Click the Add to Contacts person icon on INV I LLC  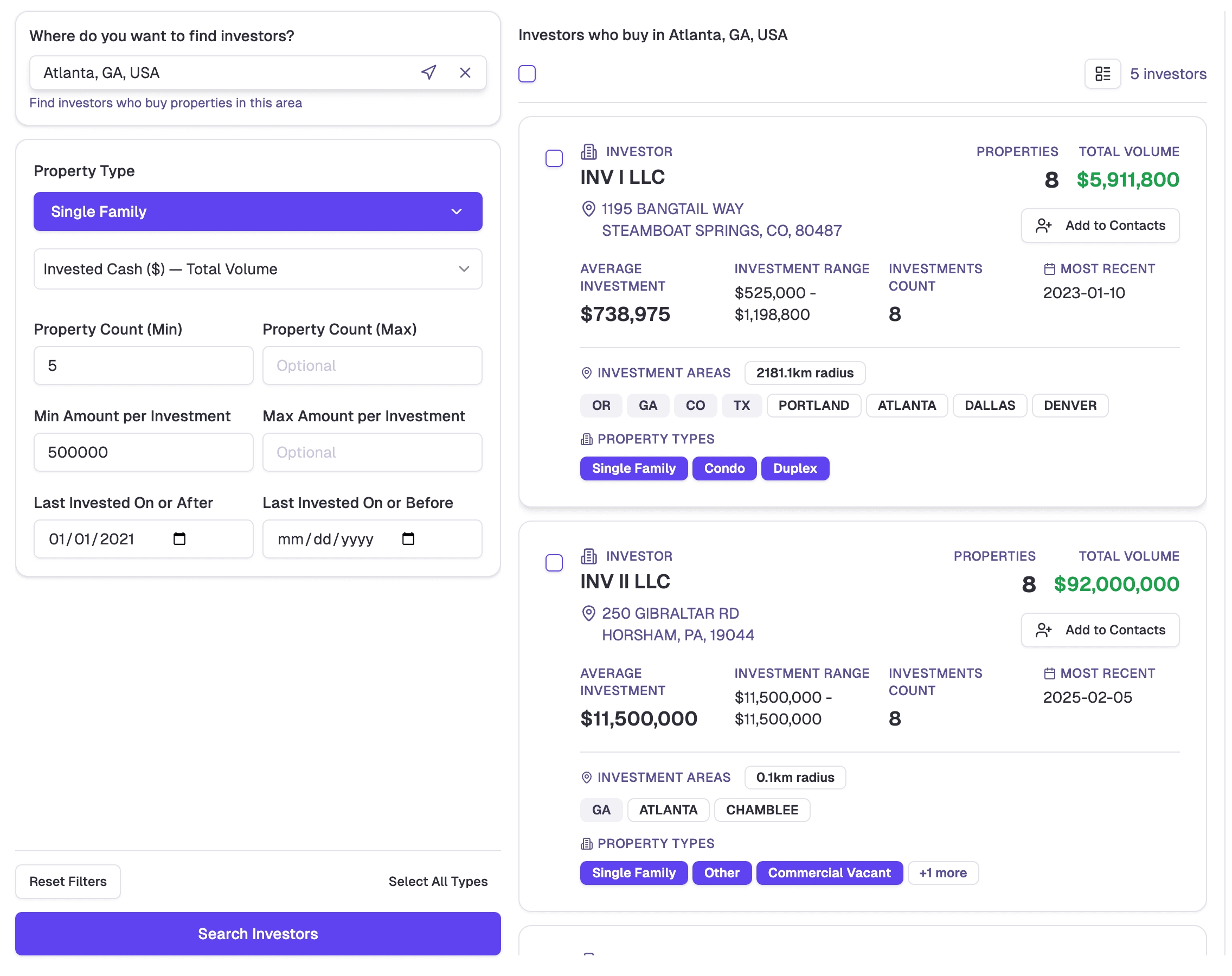pos(1043,225)
